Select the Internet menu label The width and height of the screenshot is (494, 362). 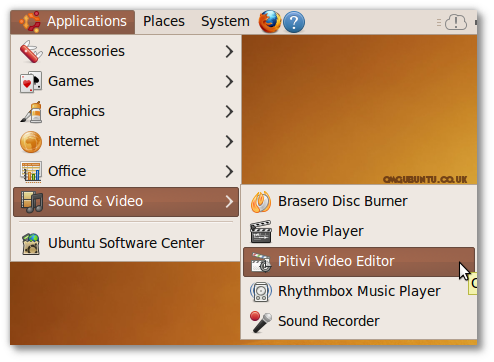tap(73, 141)
